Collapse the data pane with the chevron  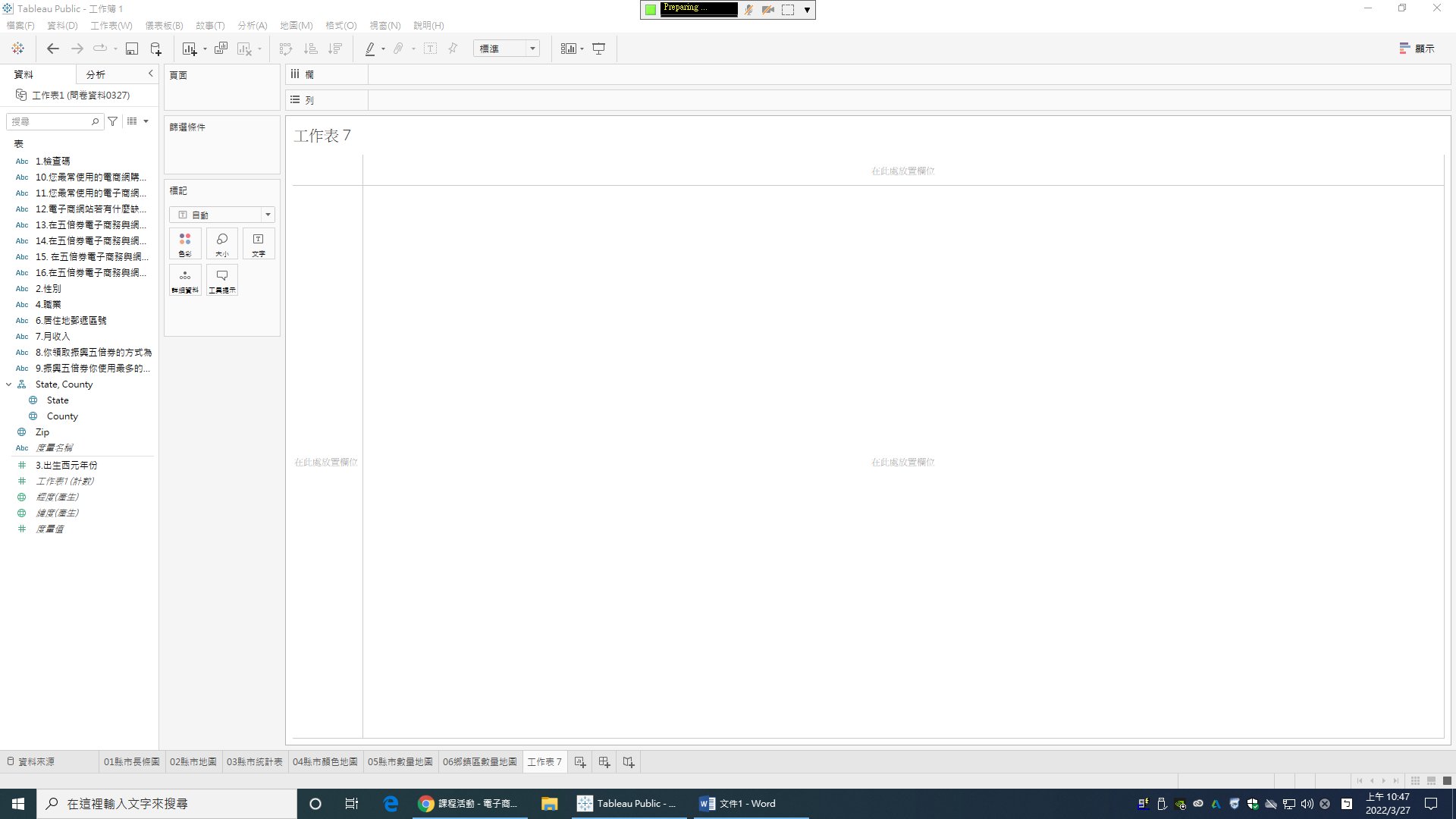(150, 74)
